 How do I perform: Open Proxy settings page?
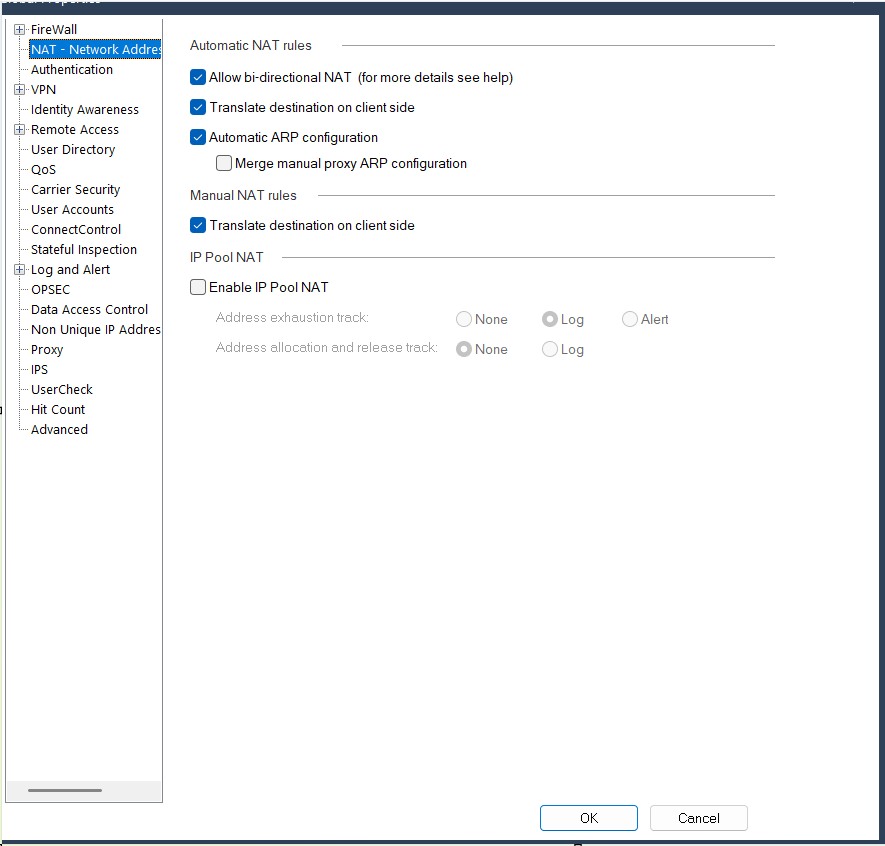point(47,350)
